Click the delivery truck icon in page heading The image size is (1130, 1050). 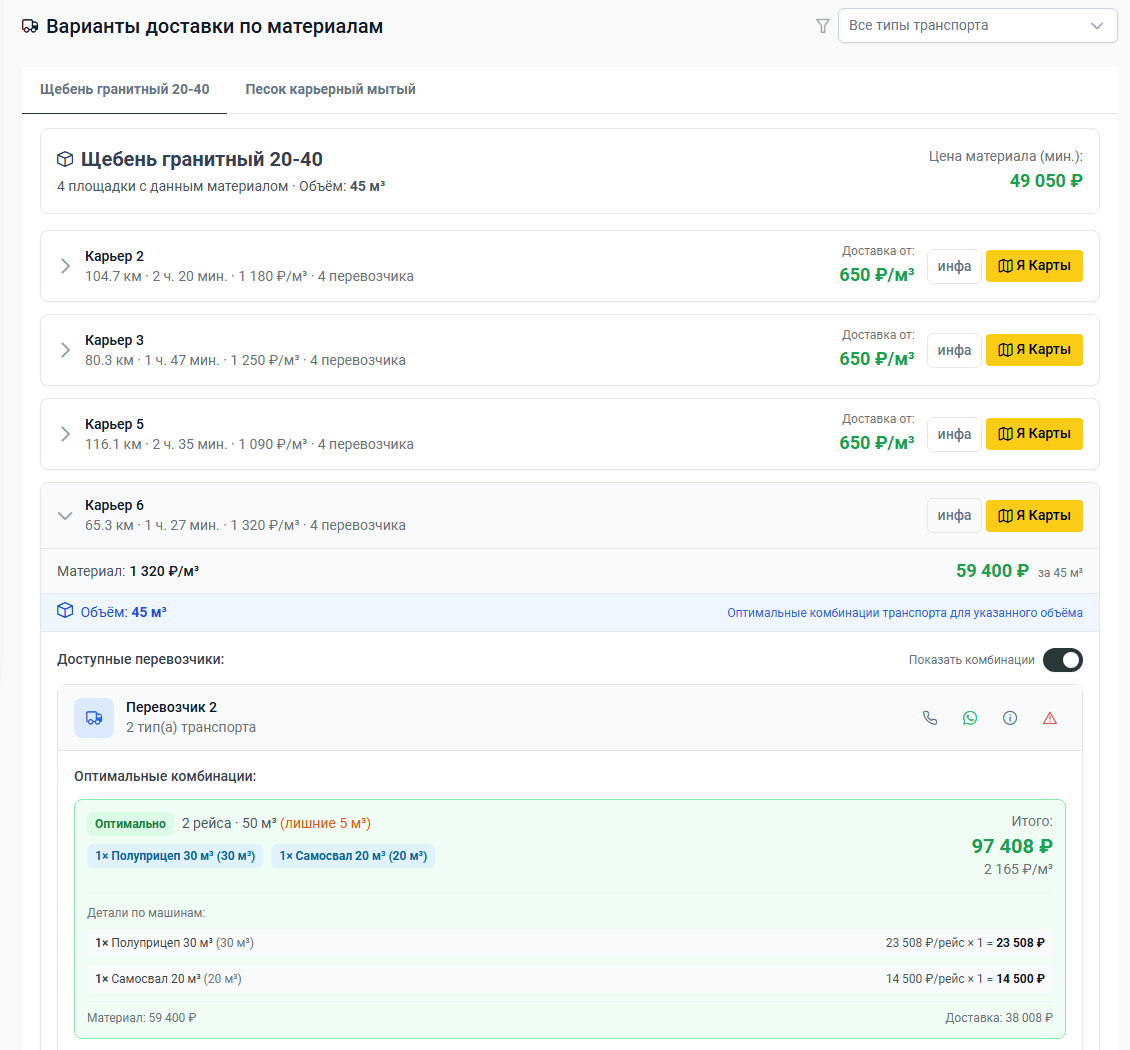click(30, 27)
